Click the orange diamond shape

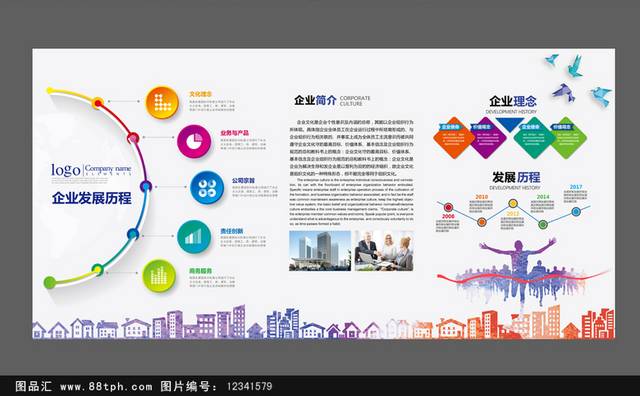(453, 138)
